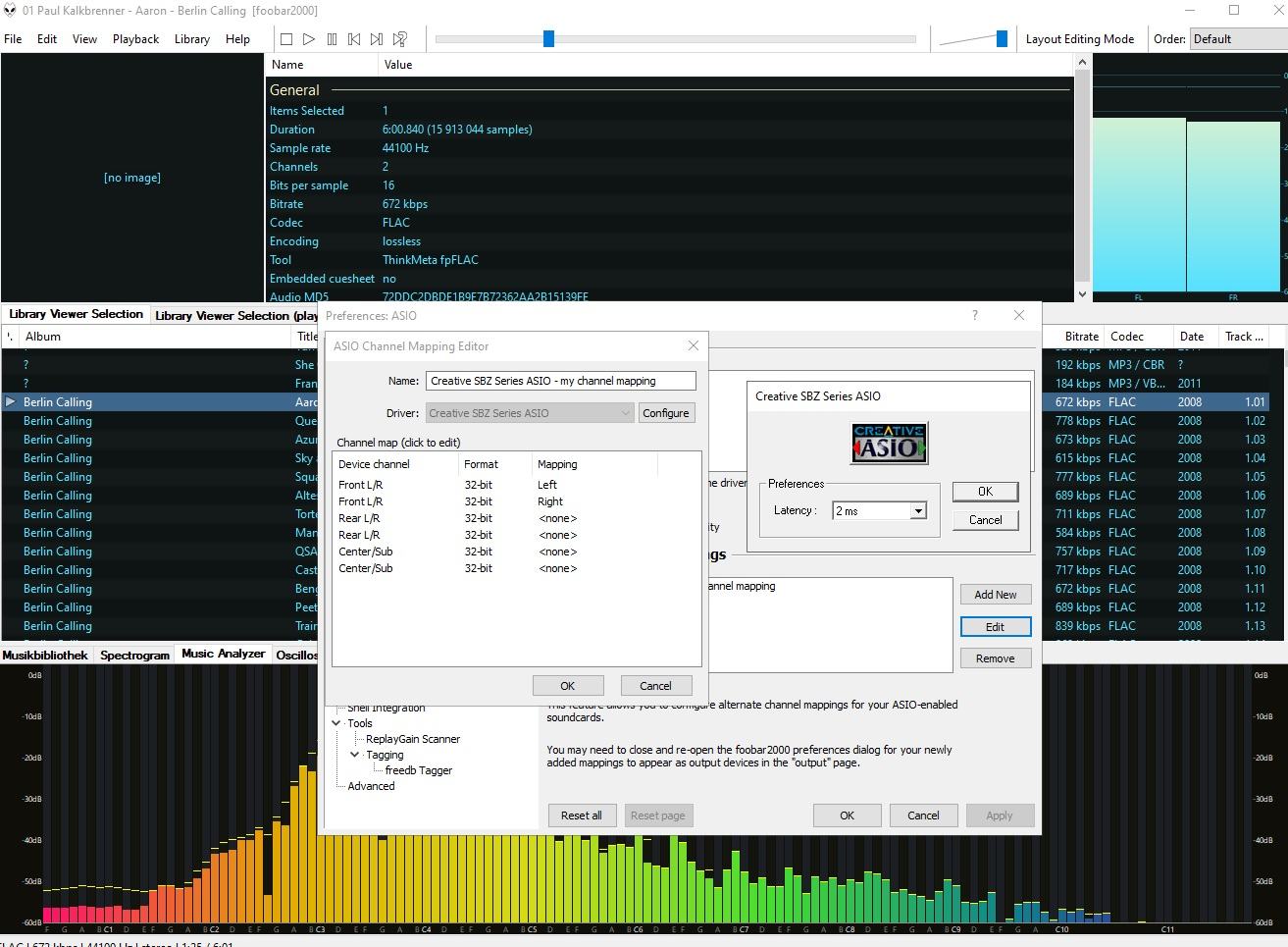Open the Library menu
1288x947 pixels.
point(192,39)
